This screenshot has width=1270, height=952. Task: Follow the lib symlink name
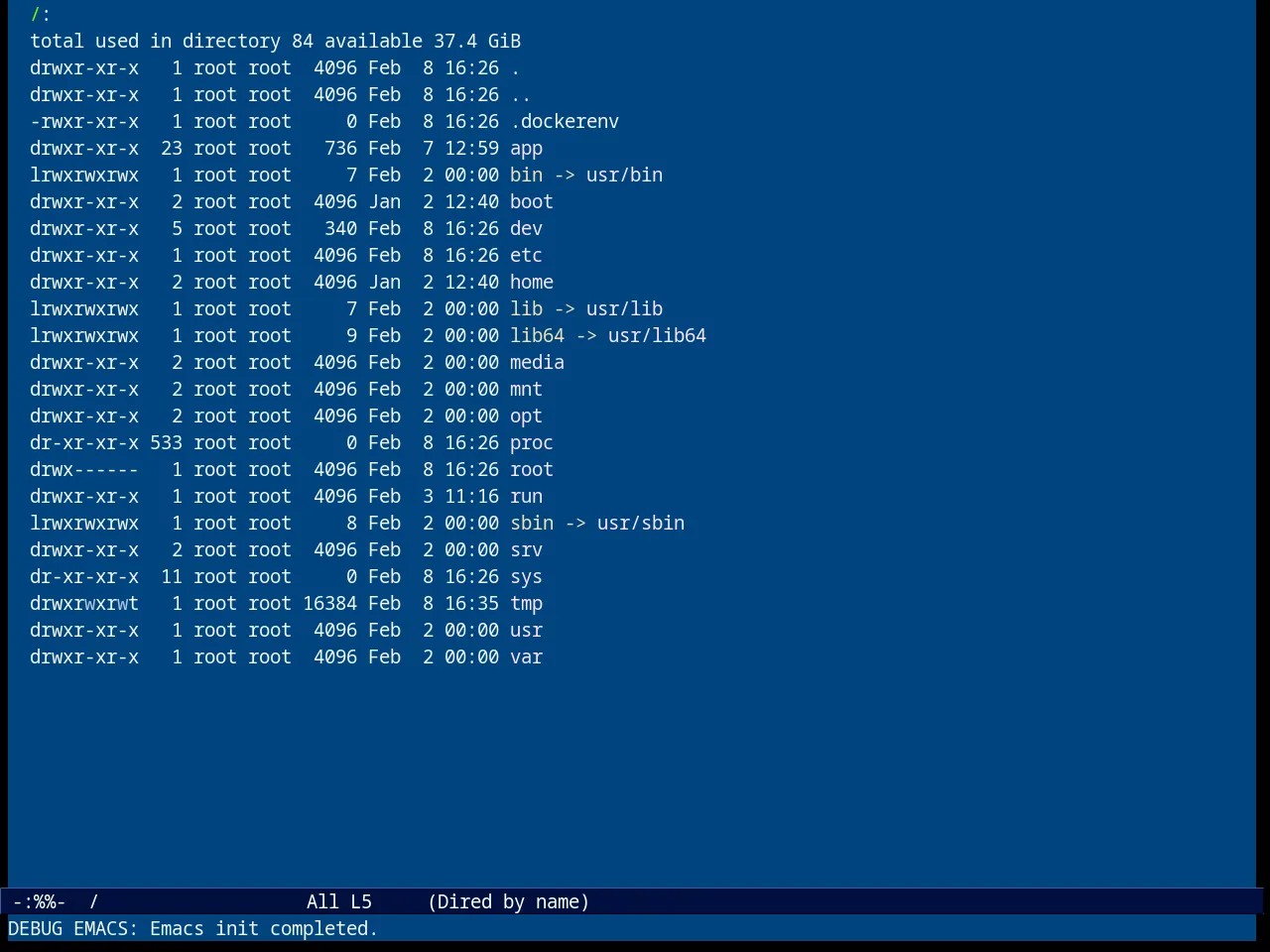click(x=526, y=309)
